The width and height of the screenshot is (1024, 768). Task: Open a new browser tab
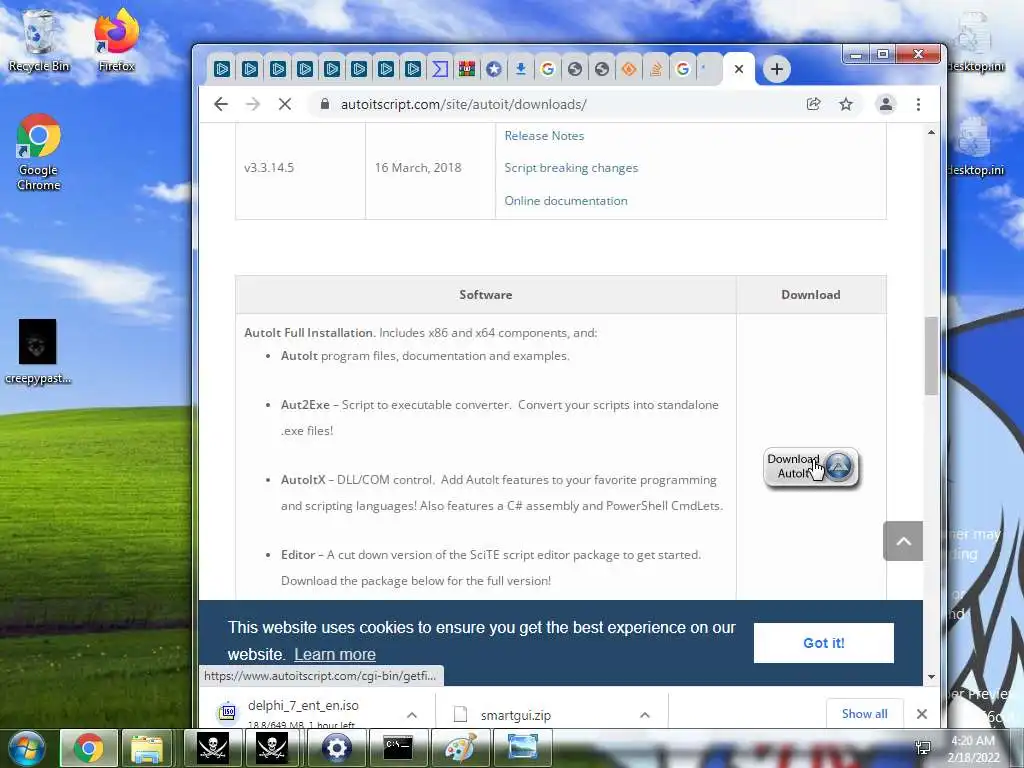(x=776, y=69)
